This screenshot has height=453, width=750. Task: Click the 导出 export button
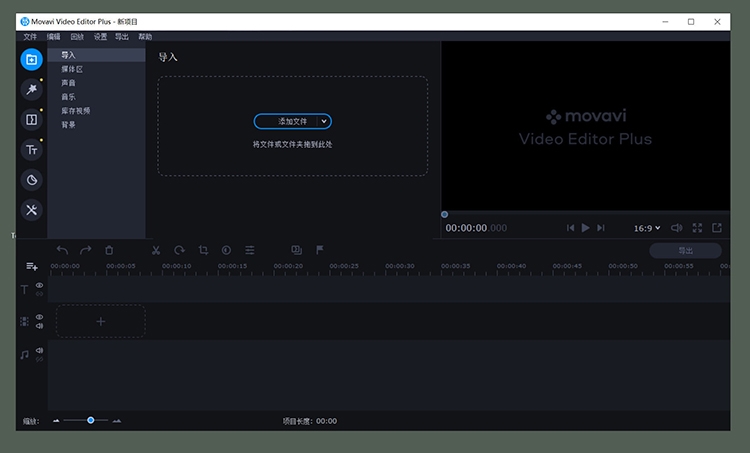pos(685,250)
